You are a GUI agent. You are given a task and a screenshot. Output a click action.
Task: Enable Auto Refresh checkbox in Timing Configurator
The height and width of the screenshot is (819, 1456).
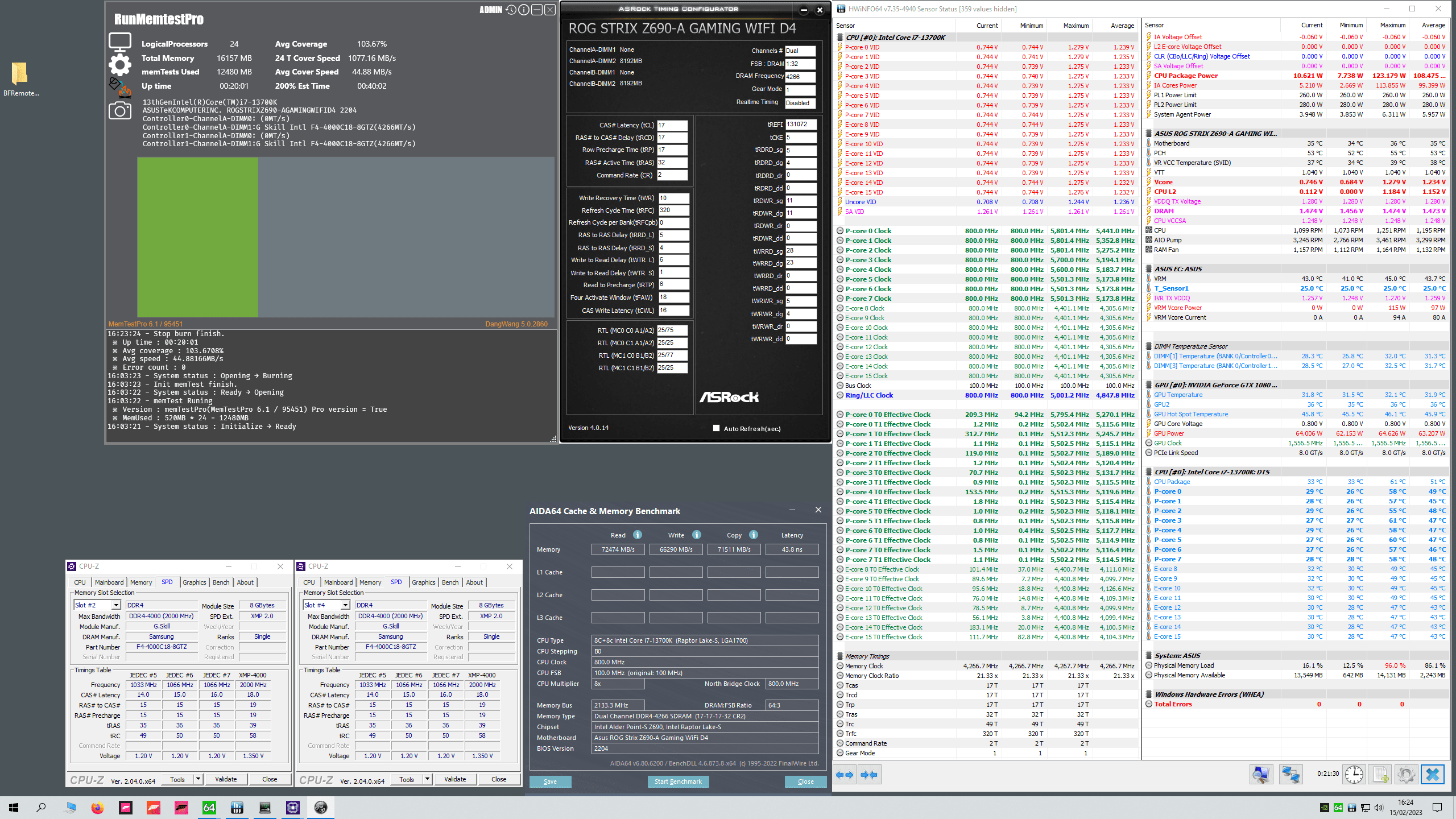pyautogui.click(x=717, y=428)
